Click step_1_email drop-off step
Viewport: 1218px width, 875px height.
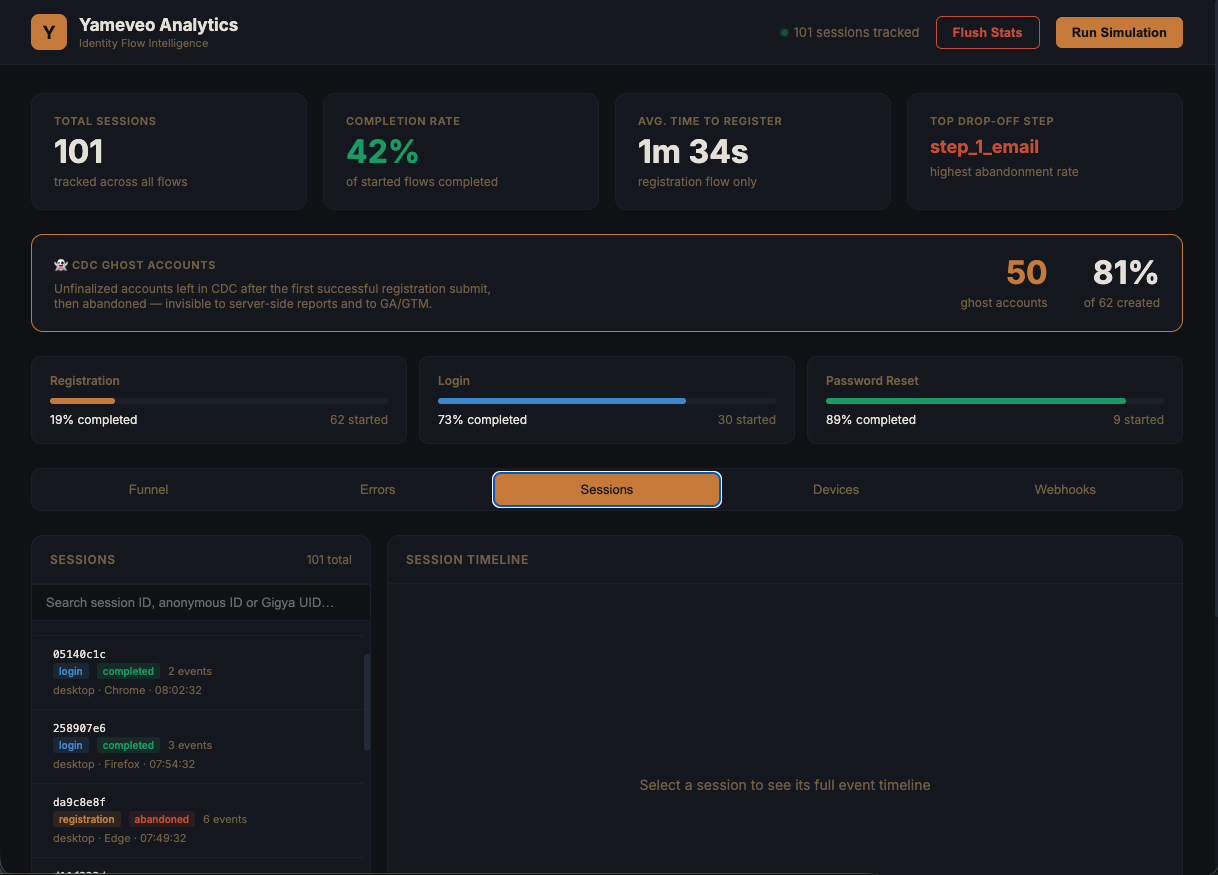(984, 147)
